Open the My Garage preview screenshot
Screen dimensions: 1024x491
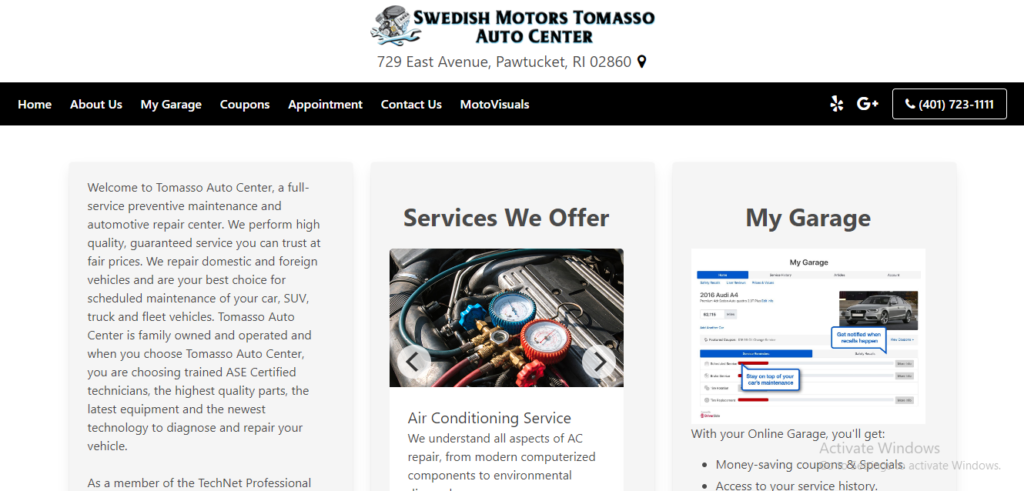808,336
